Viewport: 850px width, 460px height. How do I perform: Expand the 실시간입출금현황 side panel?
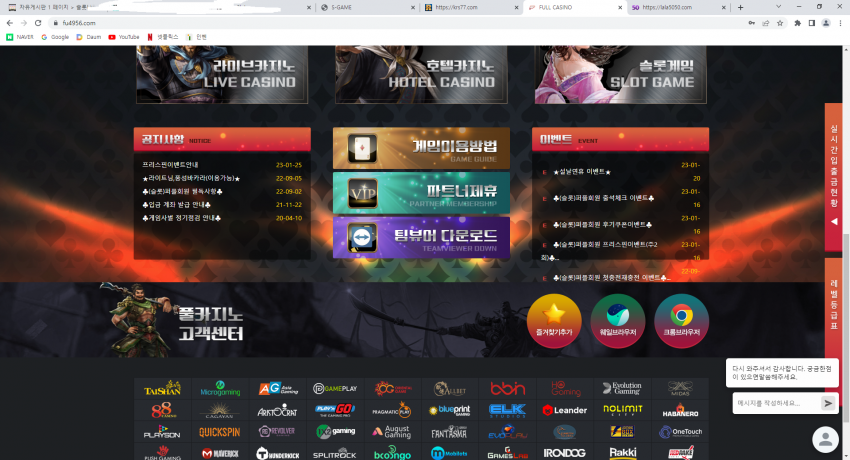click(834, 177)
